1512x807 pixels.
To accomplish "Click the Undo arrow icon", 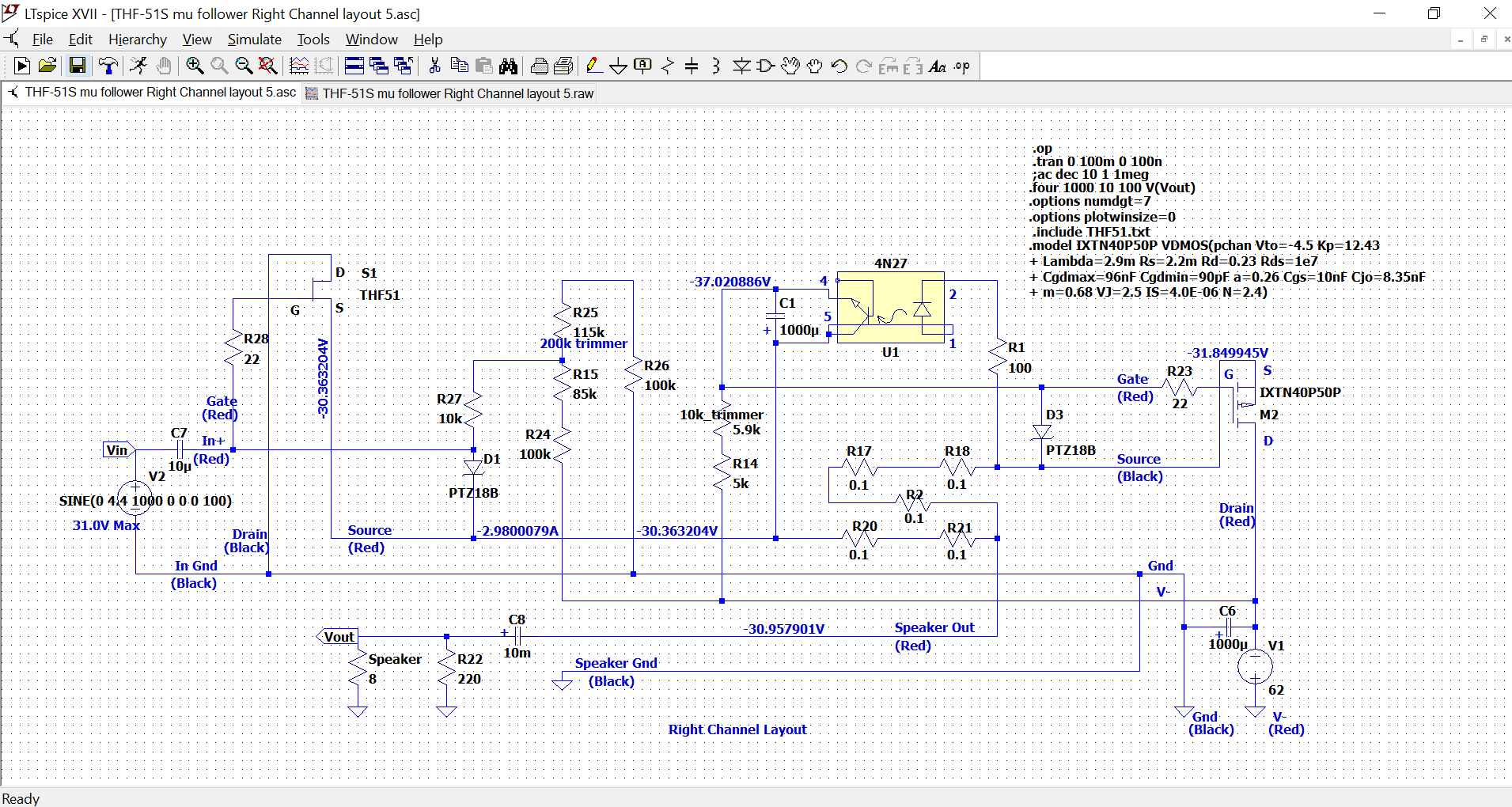I will (839, 66).
